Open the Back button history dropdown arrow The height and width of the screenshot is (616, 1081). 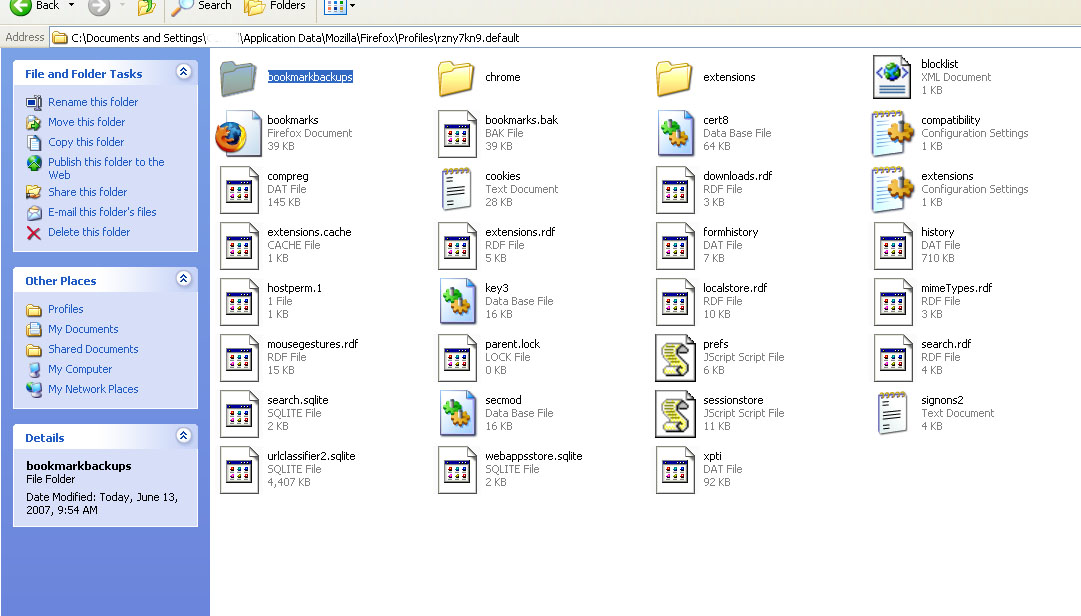[x=71, y=6]
